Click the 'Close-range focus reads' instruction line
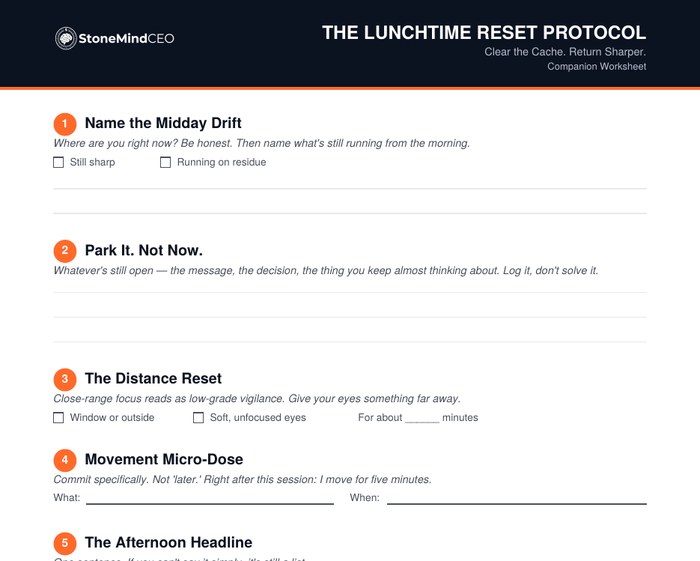This screenshot has width=700, height=561. (x=257, y=399)
